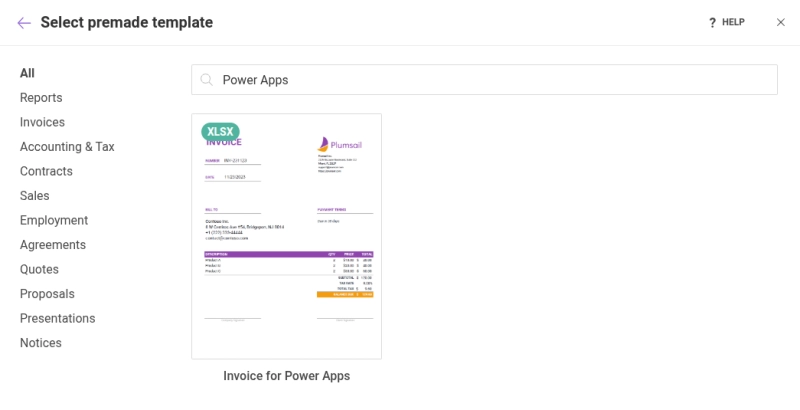This screenshot has width=800, height=410.
Task: Select the Accounting & Tax category
Action: click(x=67, y=147)
